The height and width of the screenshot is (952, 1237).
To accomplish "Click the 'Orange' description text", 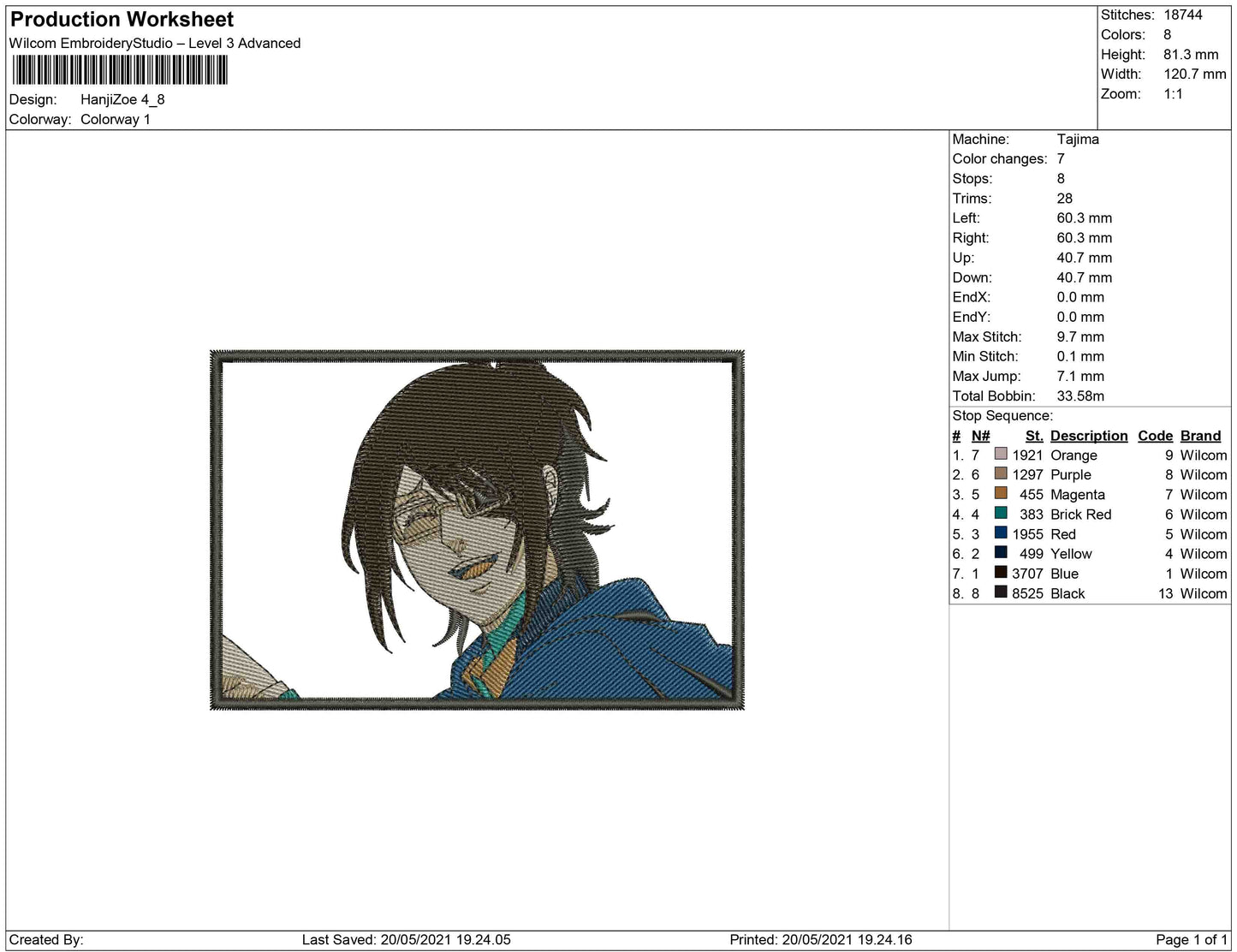I will pyautogui.click(x=1073, y=455).
